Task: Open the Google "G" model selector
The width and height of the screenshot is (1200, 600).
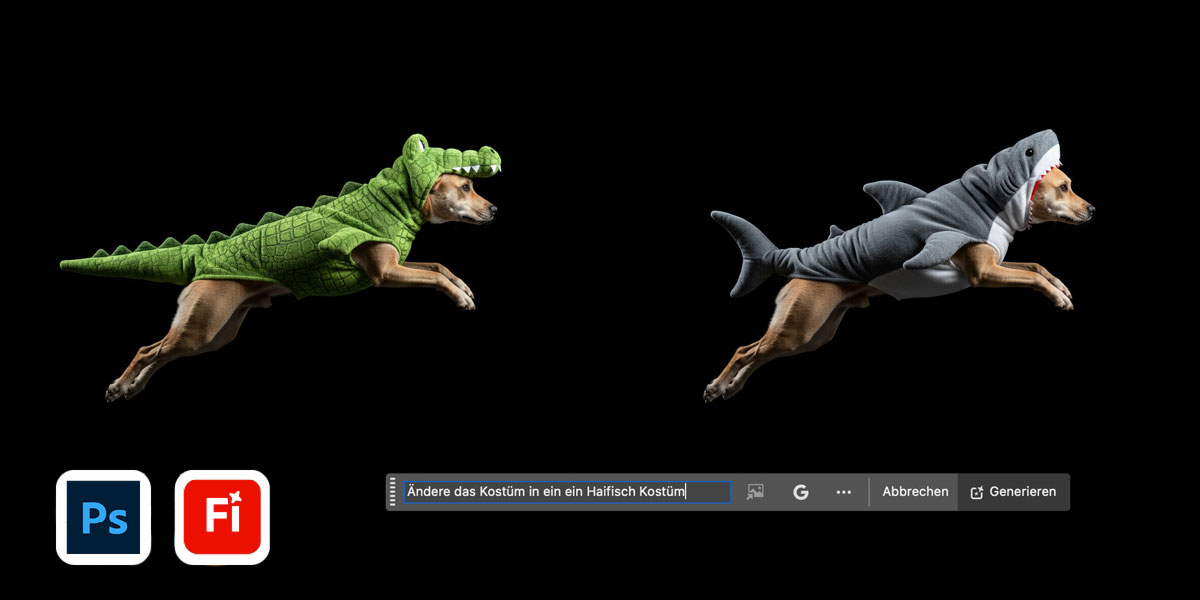Action: point(800,492)
